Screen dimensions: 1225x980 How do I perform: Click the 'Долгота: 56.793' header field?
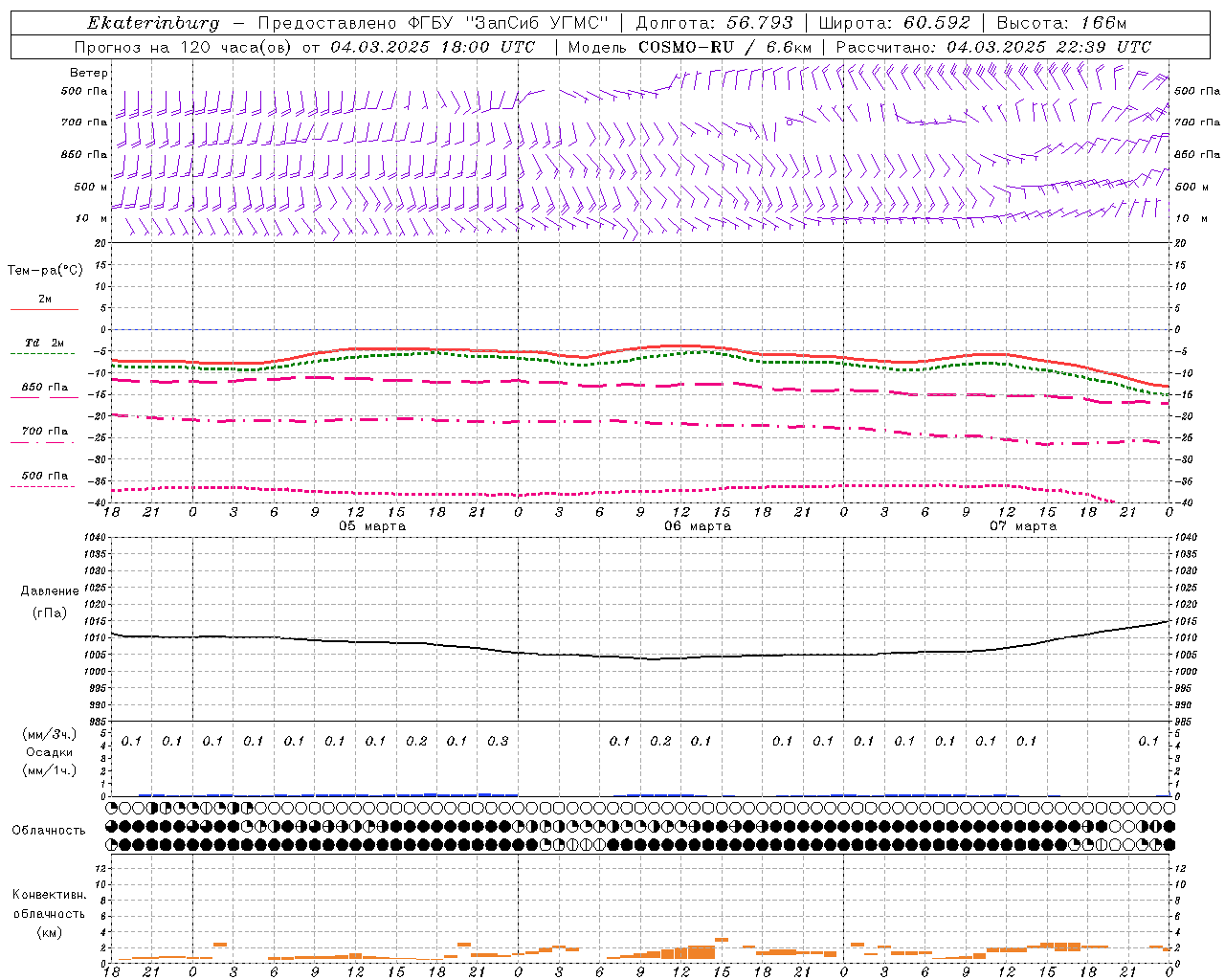[714, 23]
